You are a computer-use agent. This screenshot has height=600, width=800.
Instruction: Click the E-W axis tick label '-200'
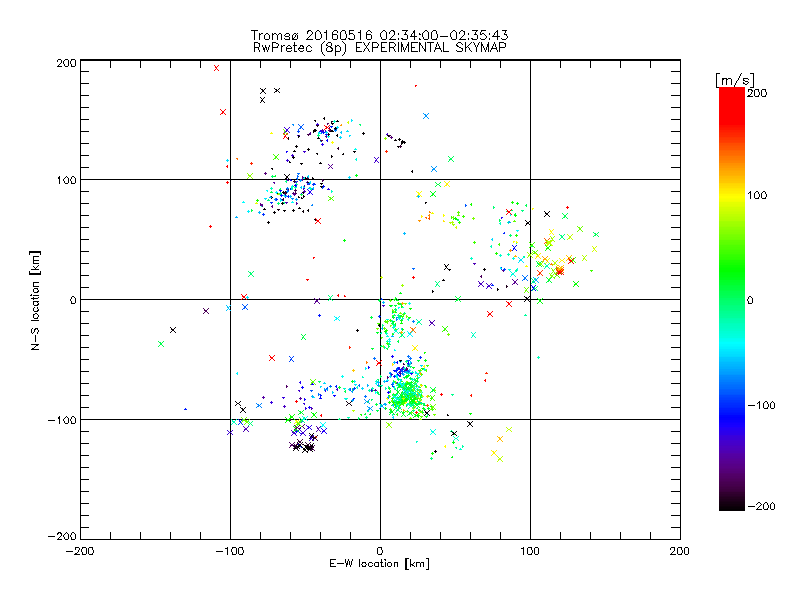[80, 551]
